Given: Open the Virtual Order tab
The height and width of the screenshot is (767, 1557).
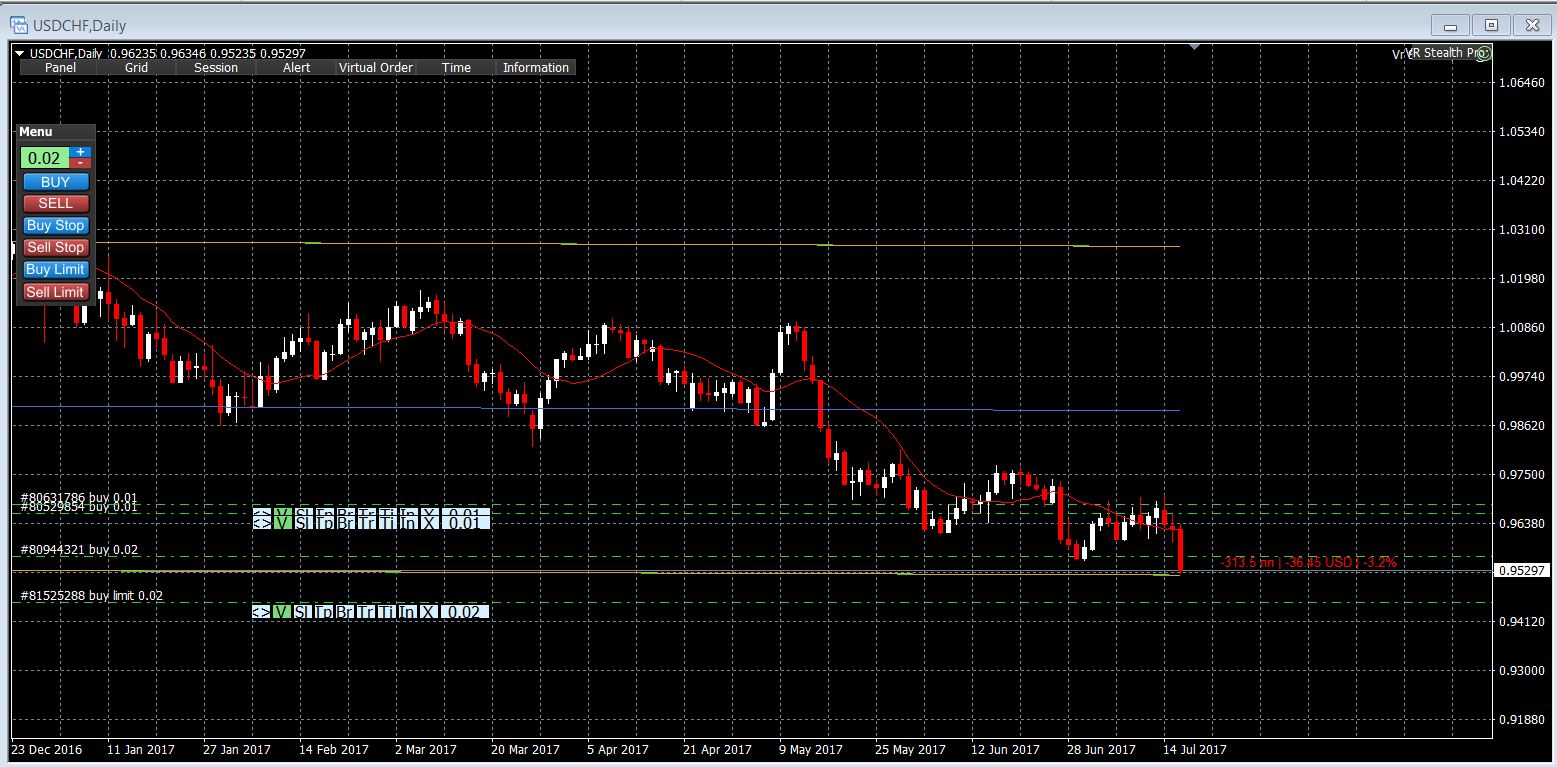Looking at the screenshot, I should coord(376,68).
